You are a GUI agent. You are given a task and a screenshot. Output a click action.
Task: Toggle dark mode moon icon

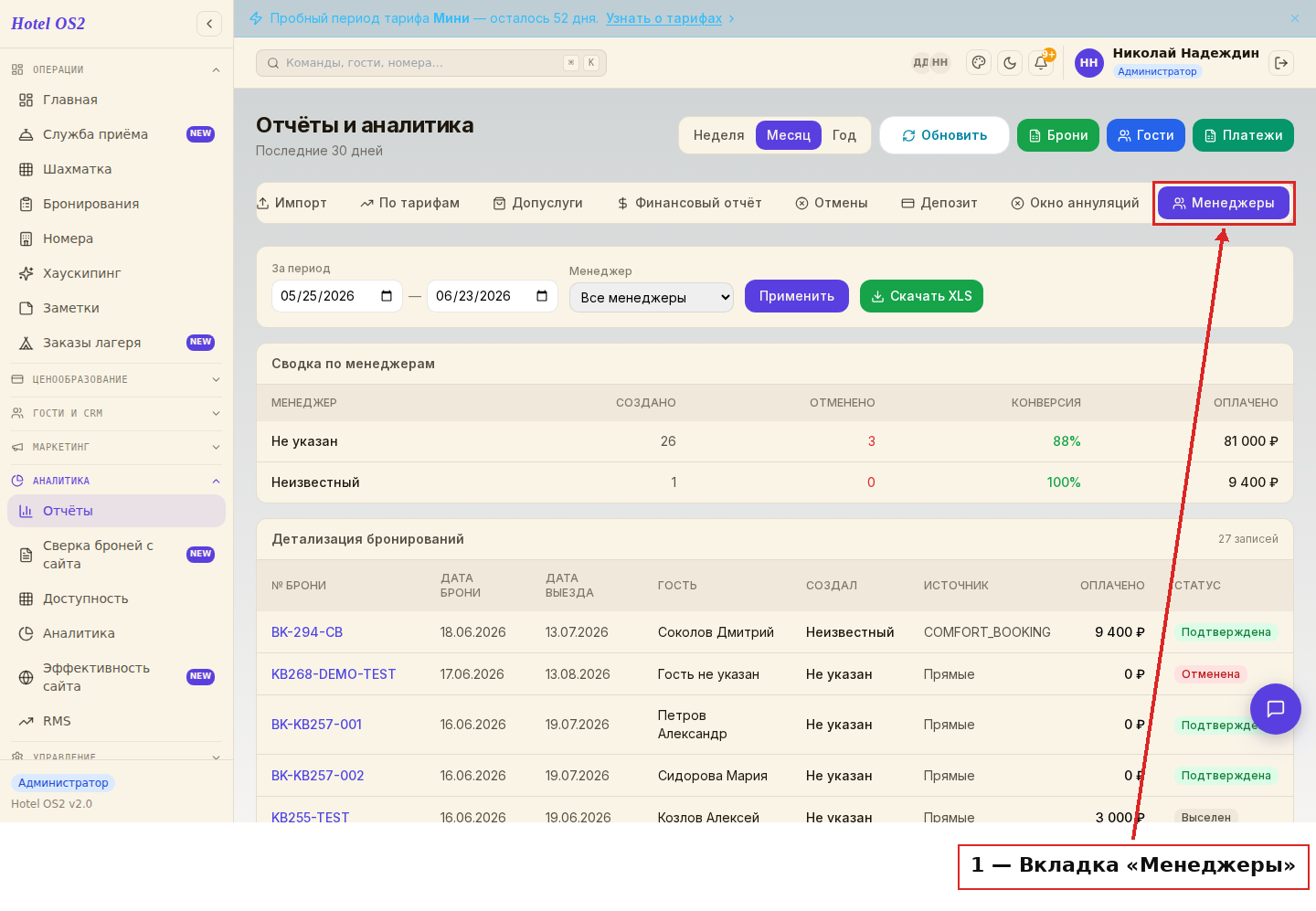[x=1010, y=63]
